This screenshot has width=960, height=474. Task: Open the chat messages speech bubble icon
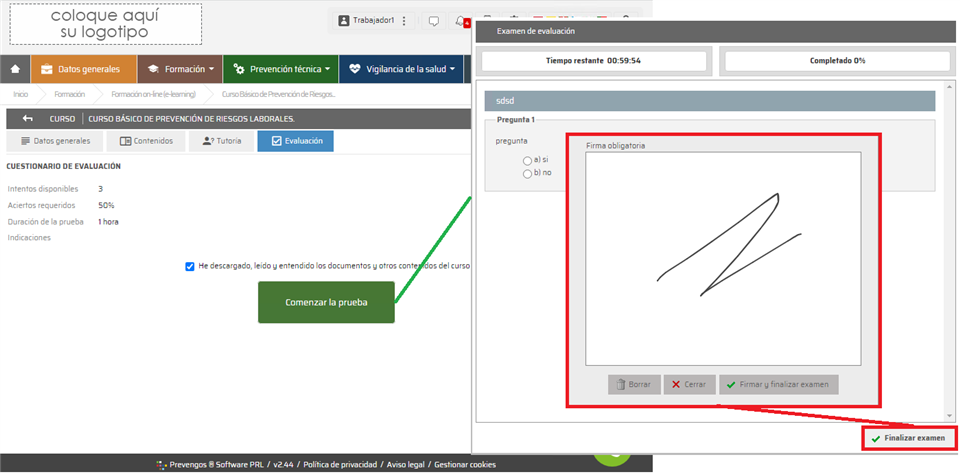[x=433, y=21]
